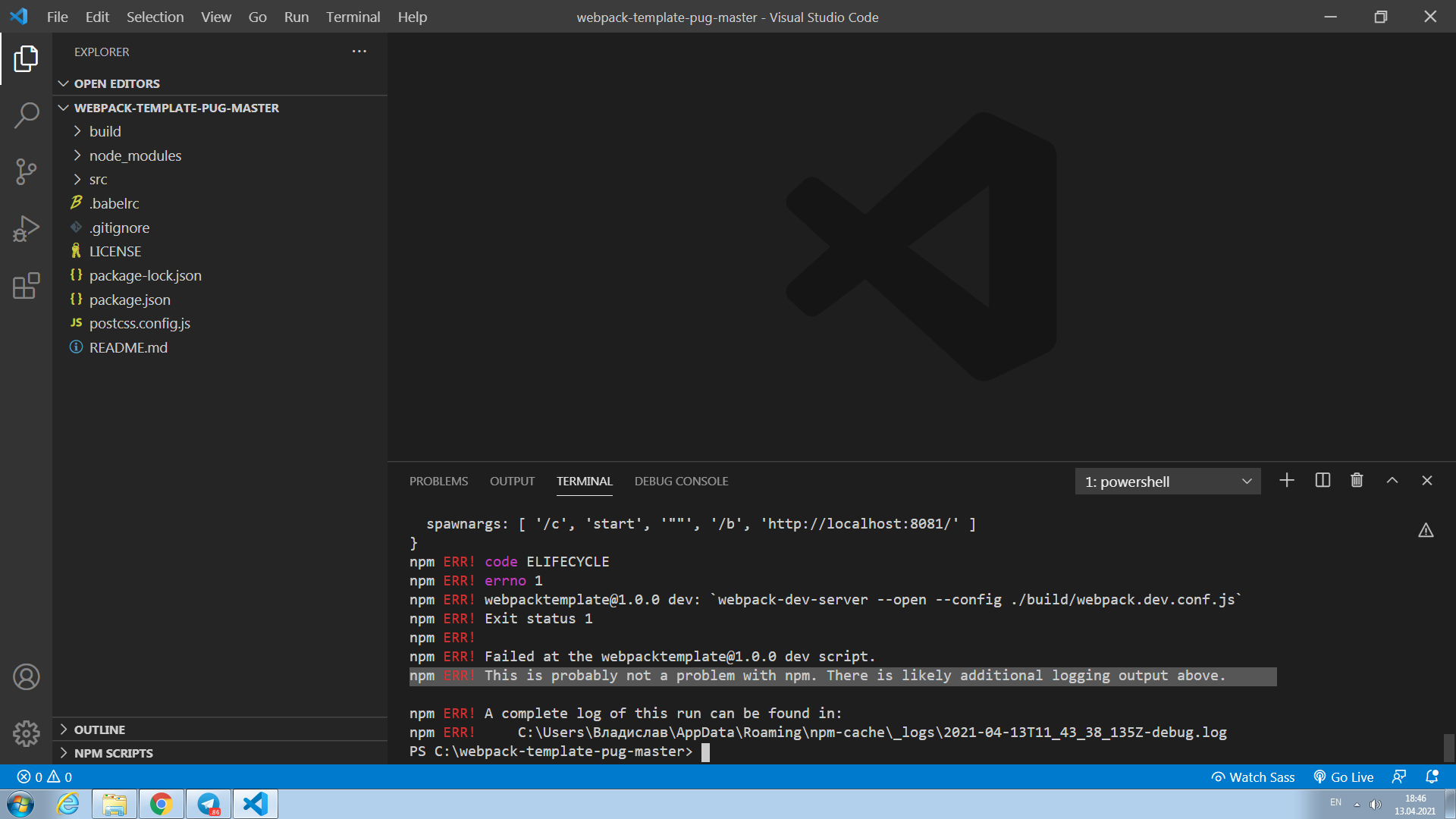The image size is (1456, 819).
Task: Expand the node_modules folder
Action: 220,155
